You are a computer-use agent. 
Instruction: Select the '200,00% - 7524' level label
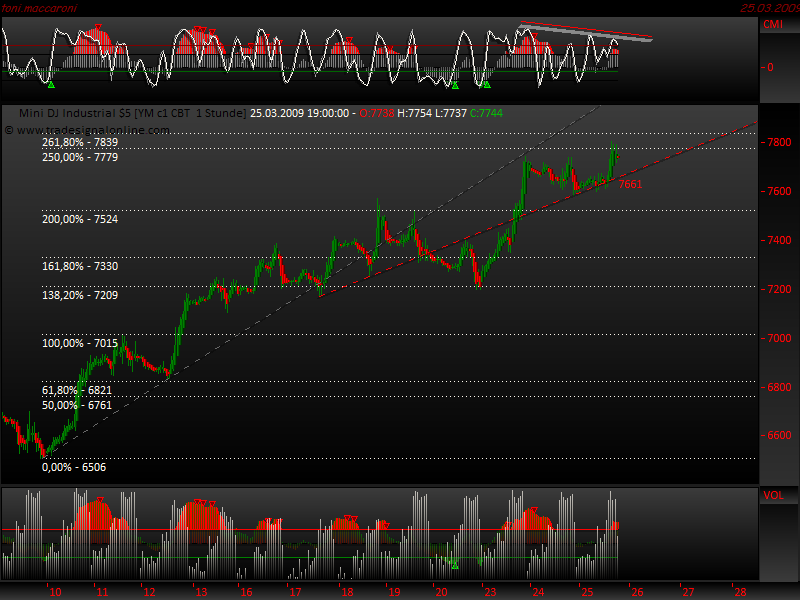click(x=80, y=219)
